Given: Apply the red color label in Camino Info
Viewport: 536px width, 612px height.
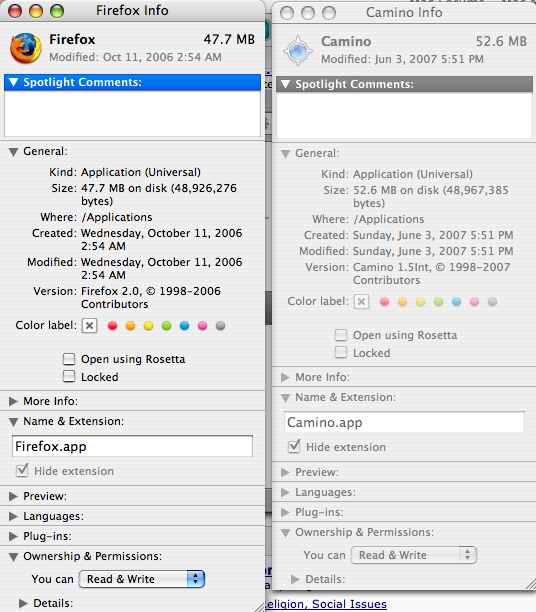Looking at the screenshot, I should [x=385, y=302].
